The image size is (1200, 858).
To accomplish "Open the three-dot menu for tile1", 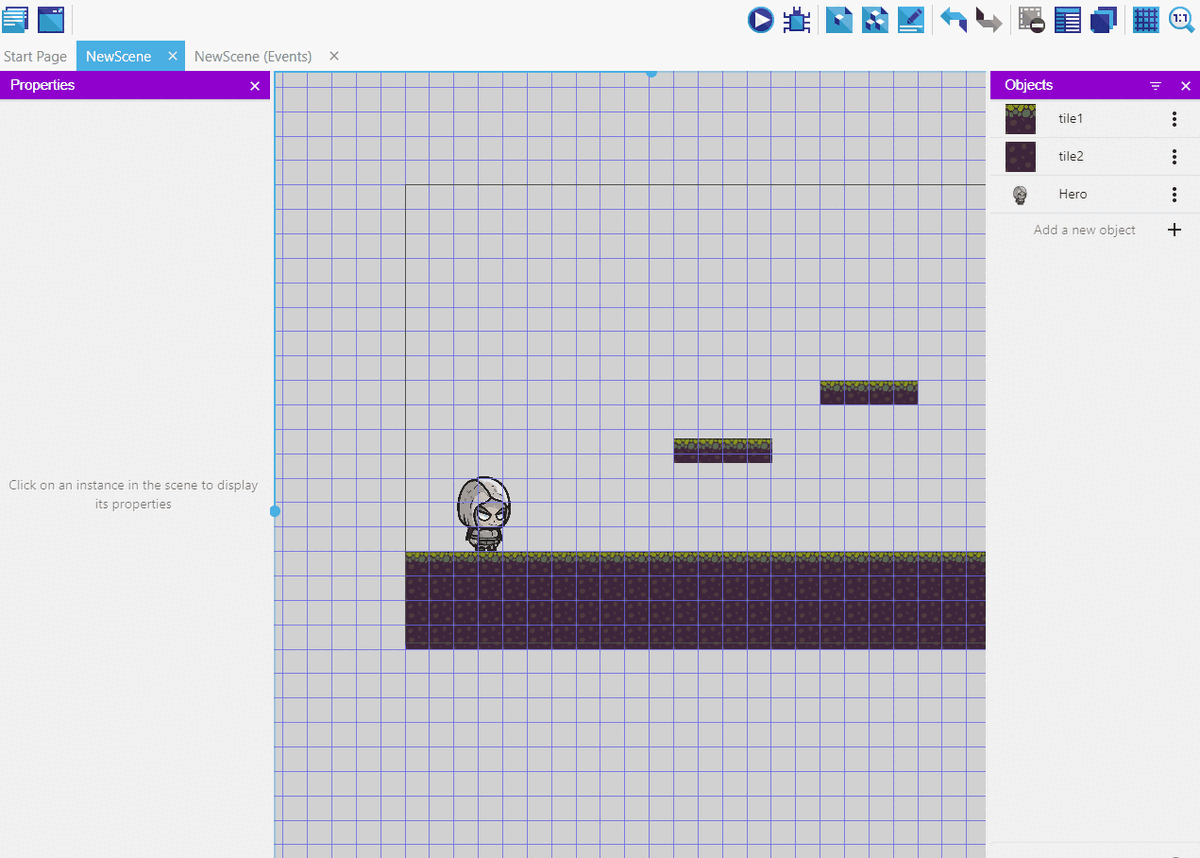I will click(x=1174, y=119).
